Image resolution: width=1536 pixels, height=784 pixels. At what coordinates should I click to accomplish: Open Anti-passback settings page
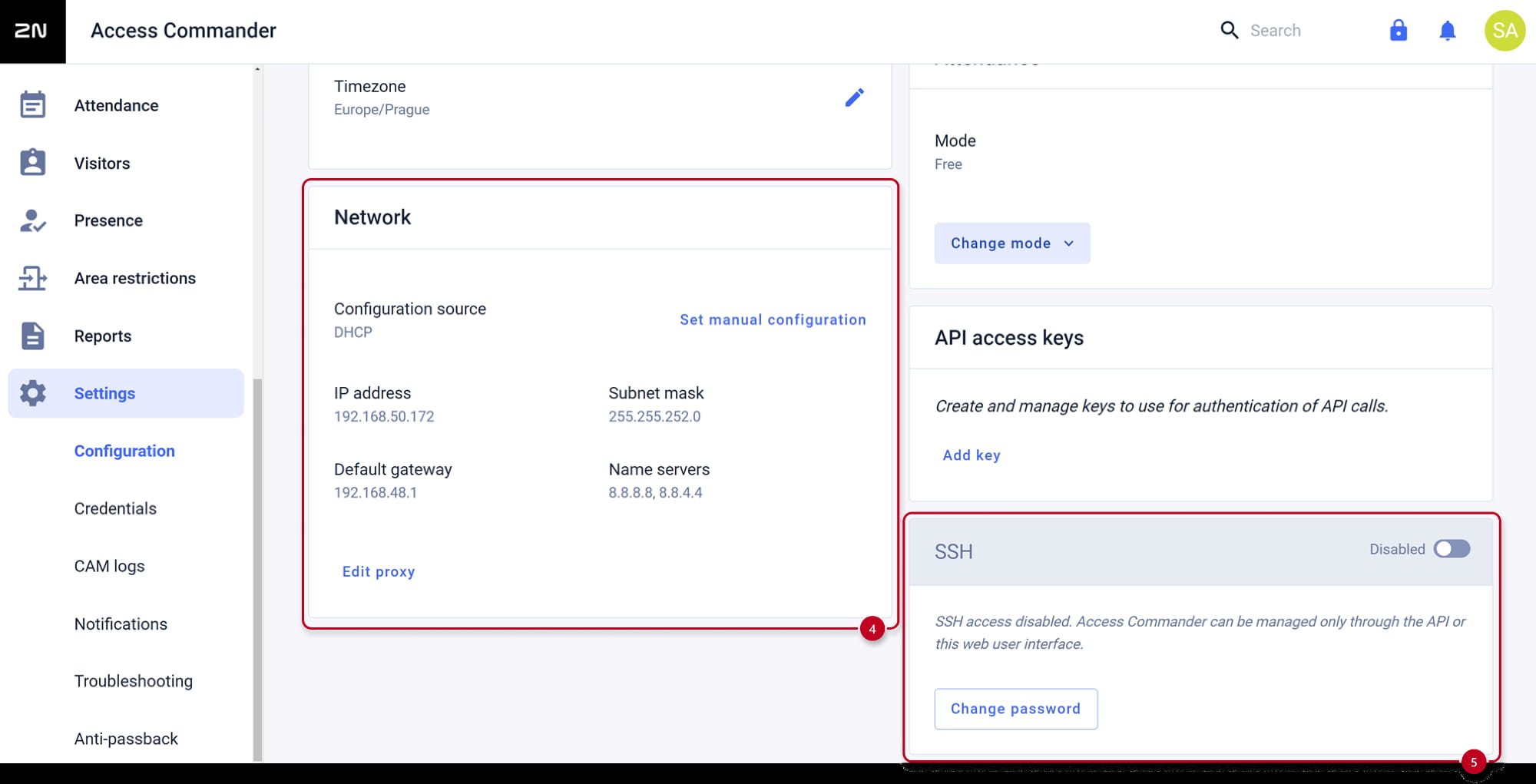pyautogui.click(x=126, y=739)
